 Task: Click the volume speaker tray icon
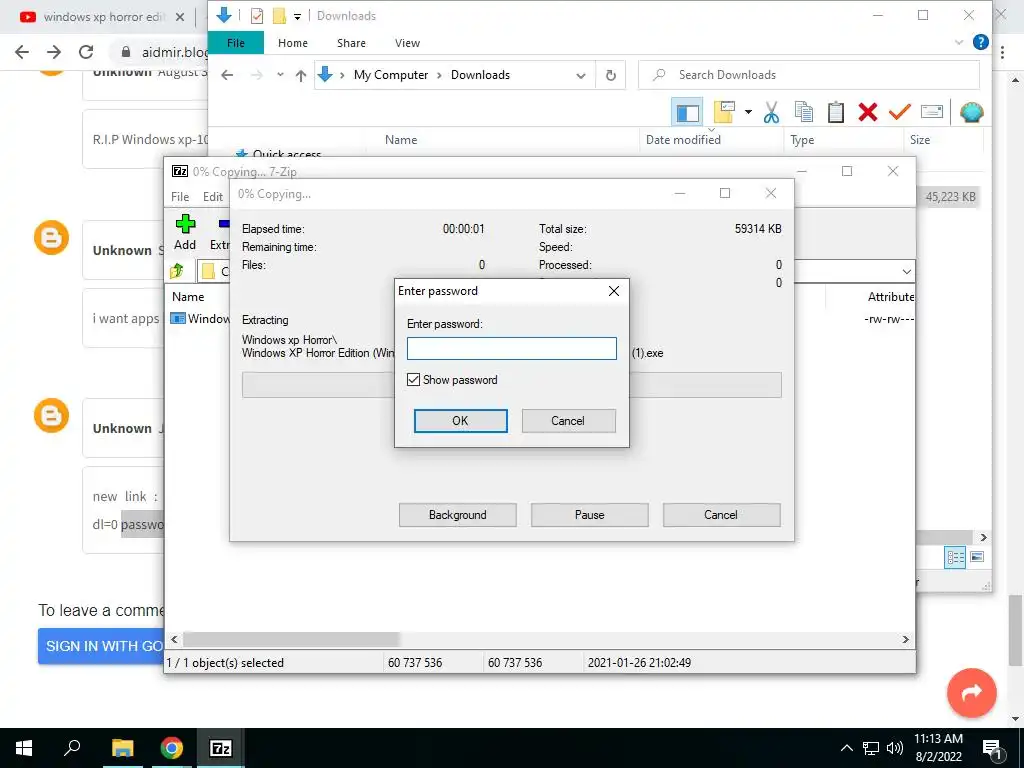[895, 748]
